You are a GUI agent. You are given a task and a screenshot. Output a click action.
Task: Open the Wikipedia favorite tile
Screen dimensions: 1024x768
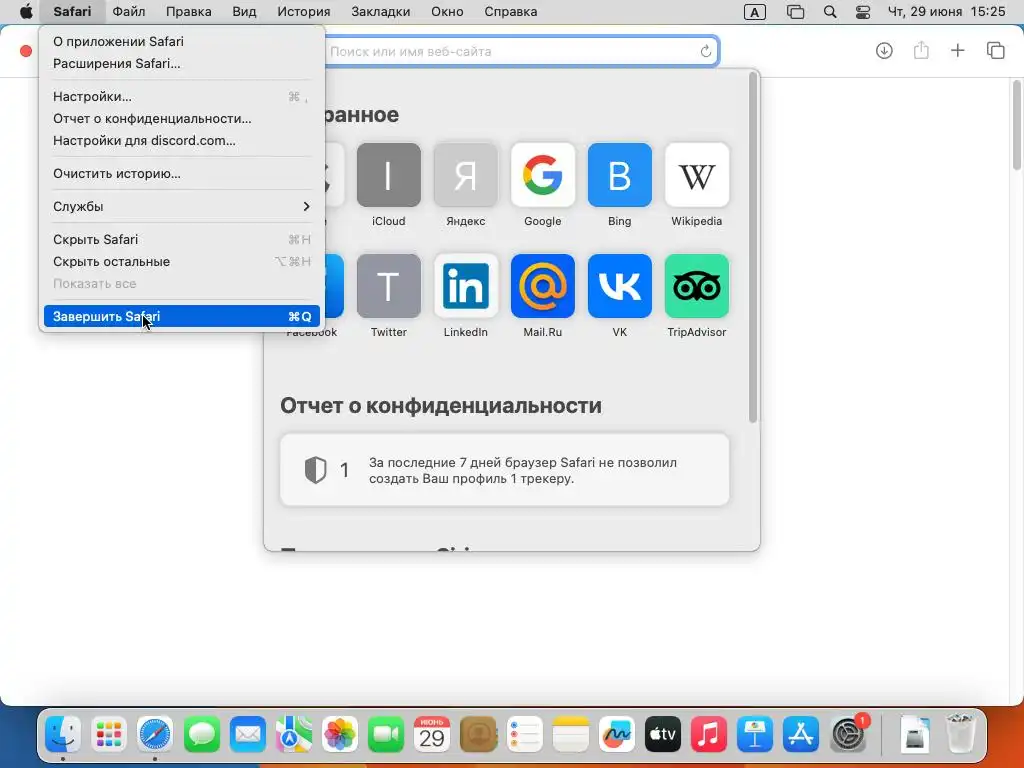(697, 175)
